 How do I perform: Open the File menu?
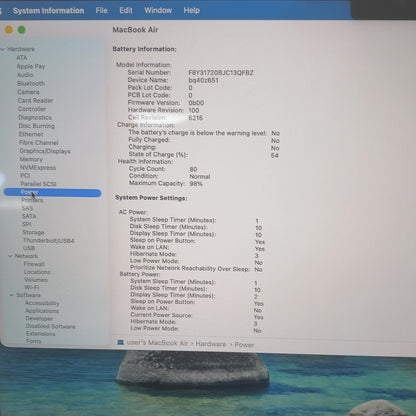pos(101,11)
